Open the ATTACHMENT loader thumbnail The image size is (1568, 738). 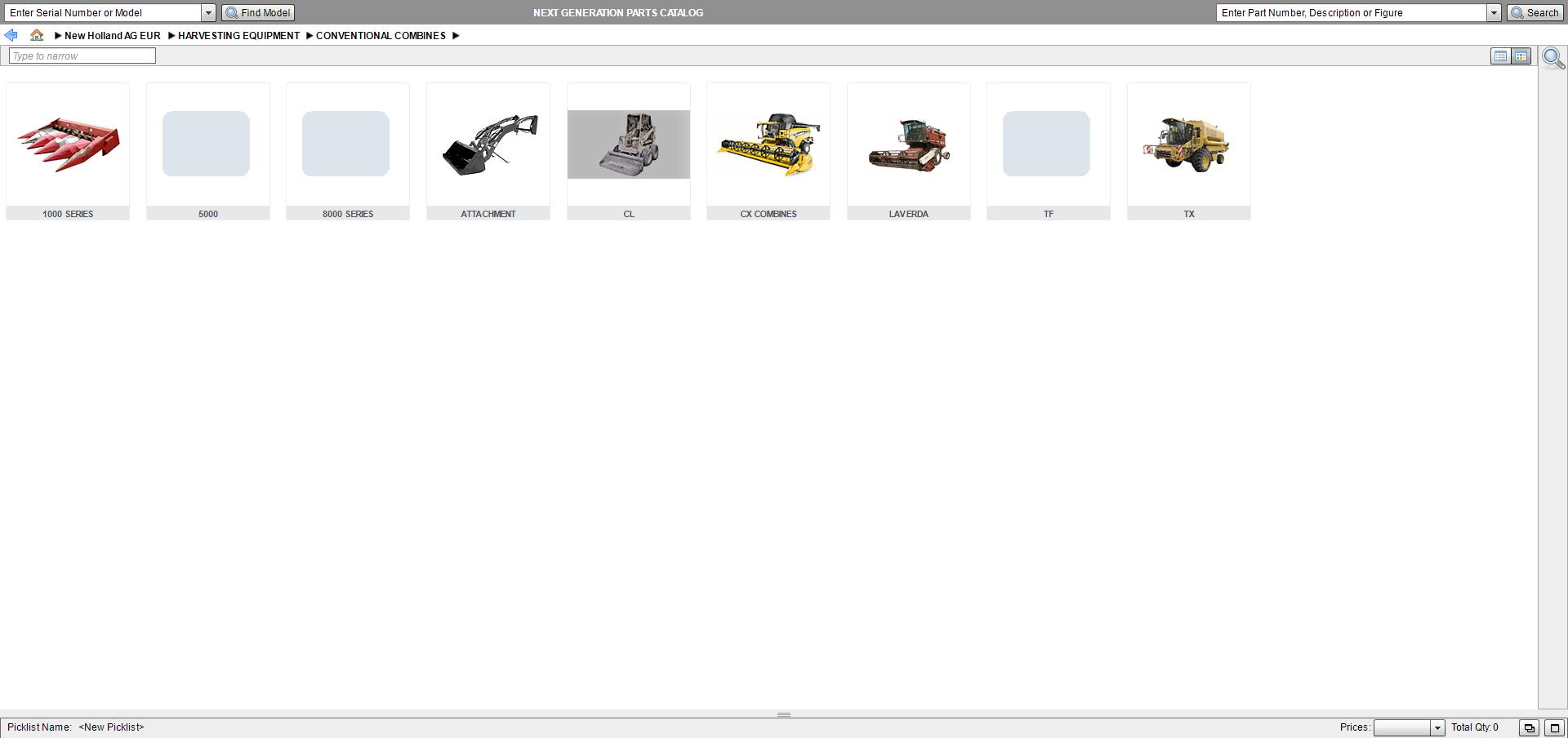click(488, 144)
